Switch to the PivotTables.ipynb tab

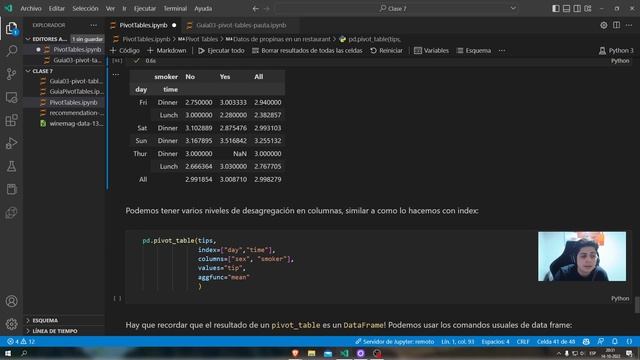tap(143, 25)
